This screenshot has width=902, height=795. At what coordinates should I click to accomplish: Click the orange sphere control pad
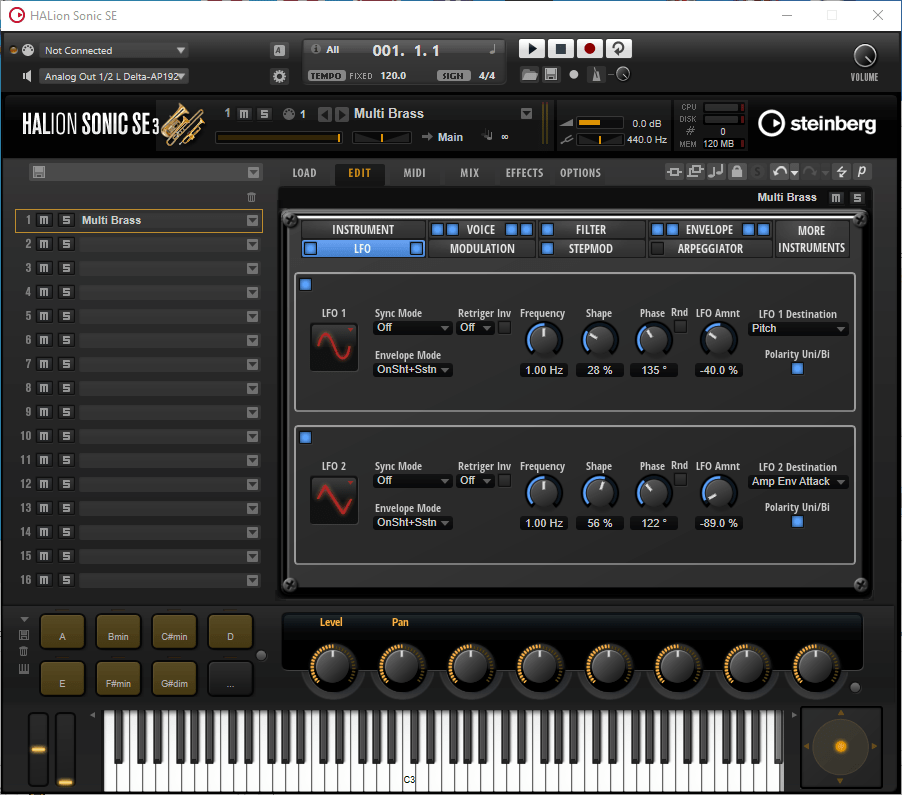[840, 746]
